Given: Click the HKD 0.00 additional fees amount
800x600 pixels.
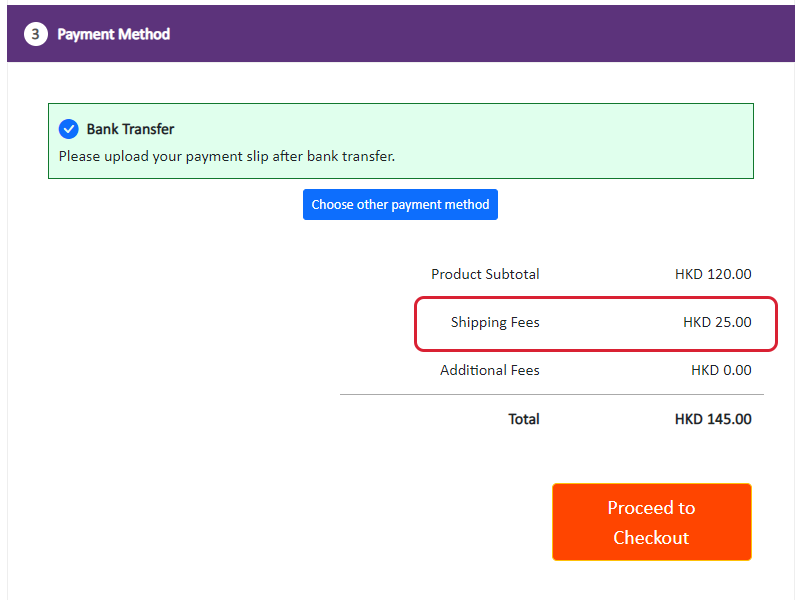Looking at the screenshot, I should tap(721, 370).
